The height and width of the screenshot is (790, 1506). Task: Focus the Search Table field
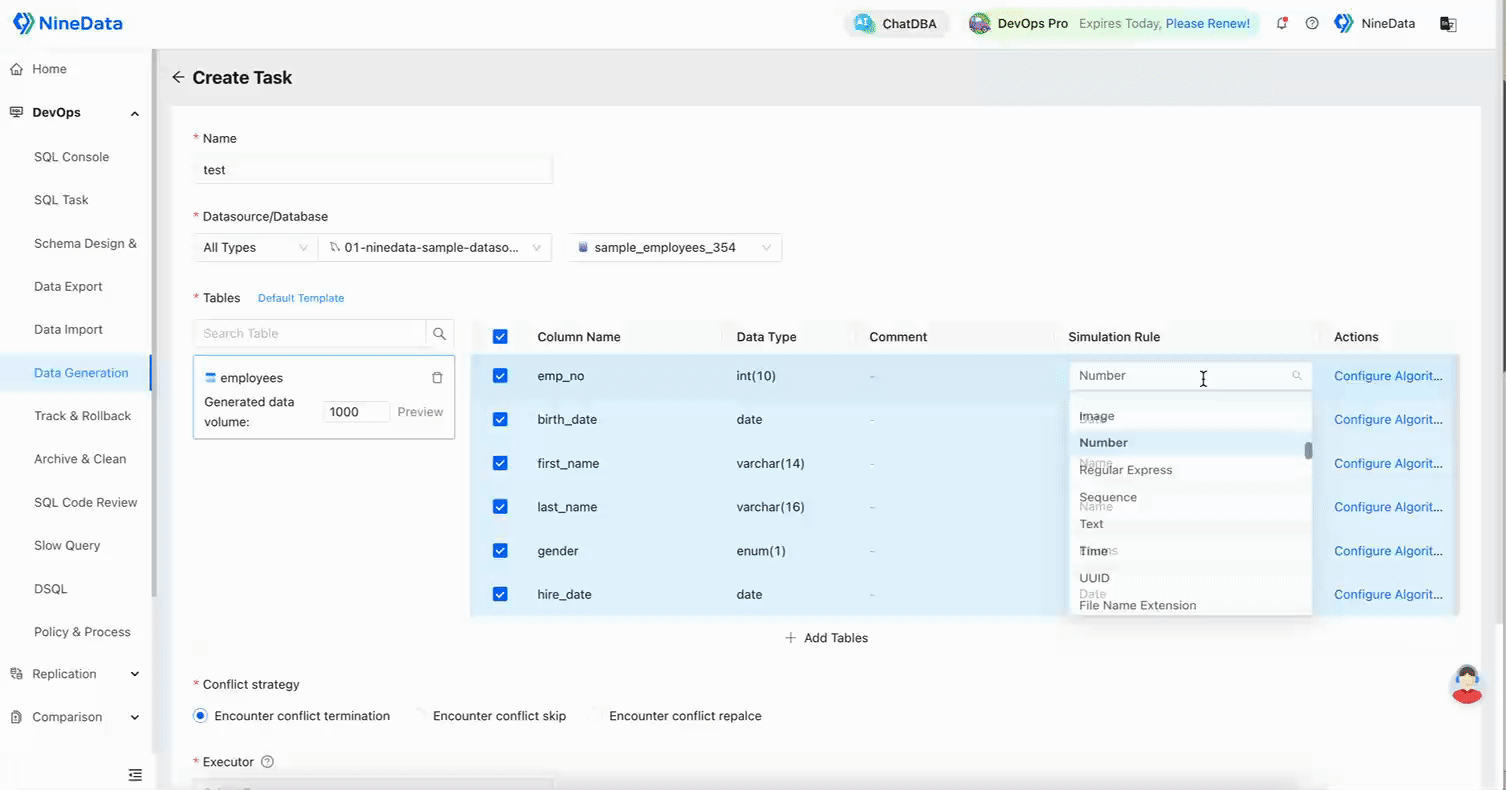click(x=309, y=334)
